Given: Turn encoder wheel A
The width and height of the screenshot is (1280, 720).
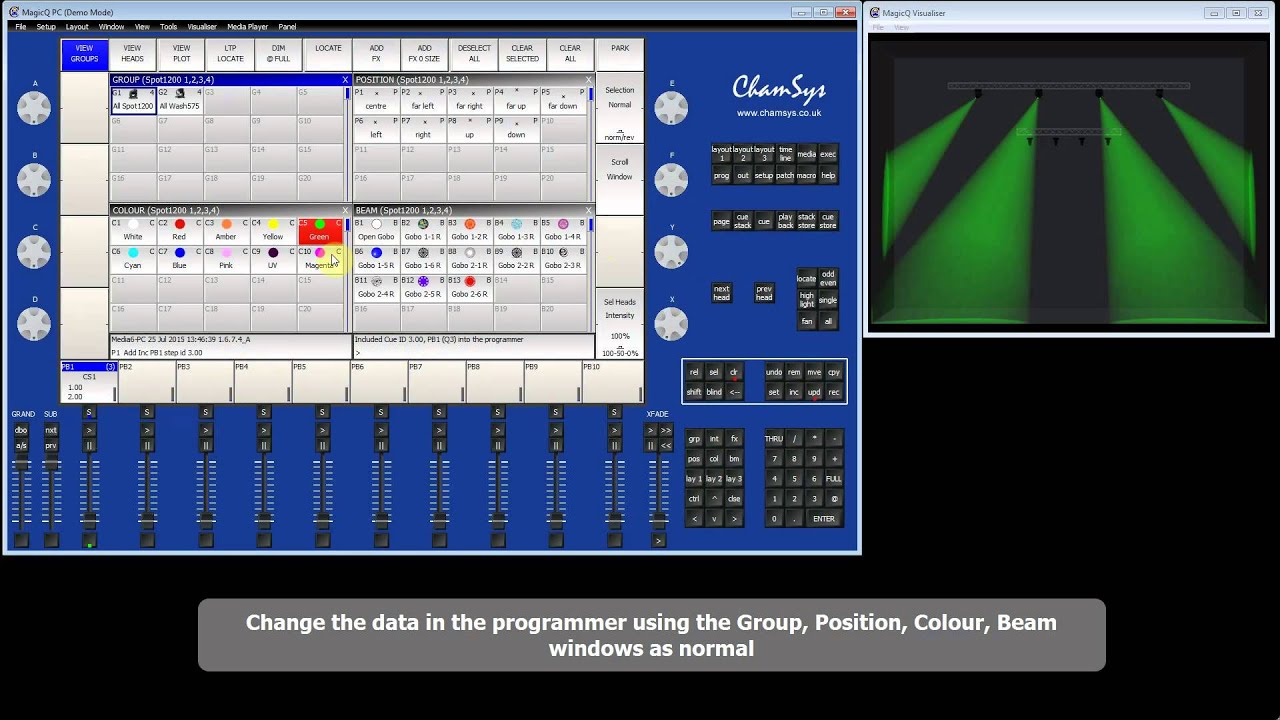Looking at the screenshot, I should [x=34, y=108].
